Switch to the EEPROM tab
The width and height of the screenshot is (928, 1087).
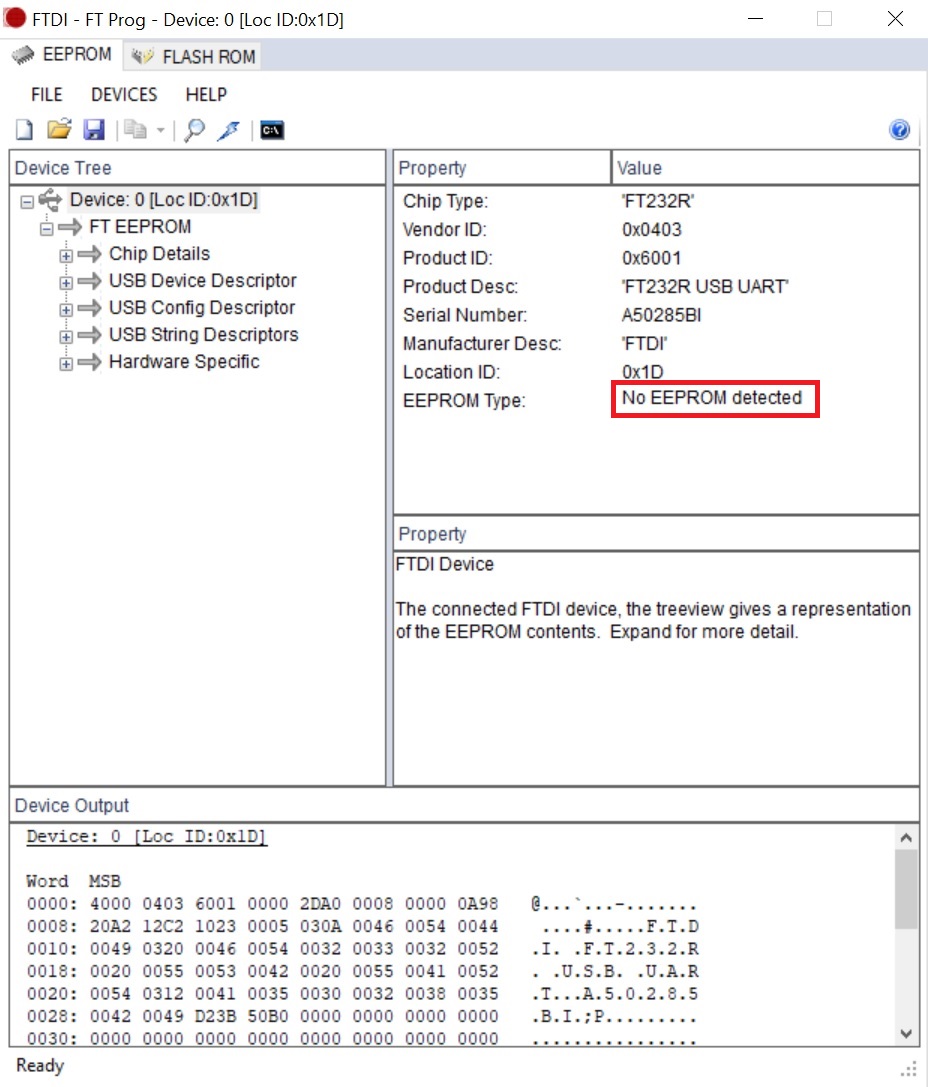click(x=62, y=55)
